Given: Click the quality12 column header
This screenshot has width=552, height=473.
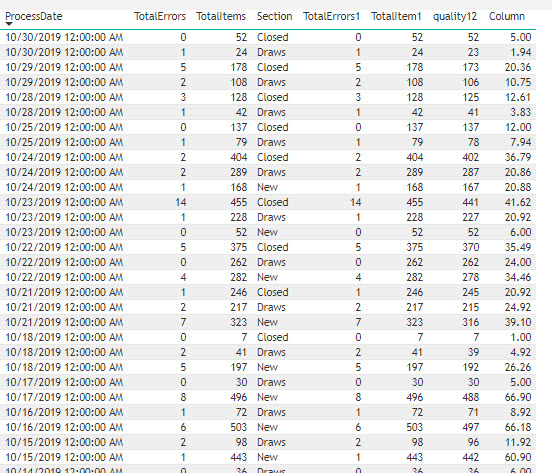Looking at the screenshot, I should point(455,16).
